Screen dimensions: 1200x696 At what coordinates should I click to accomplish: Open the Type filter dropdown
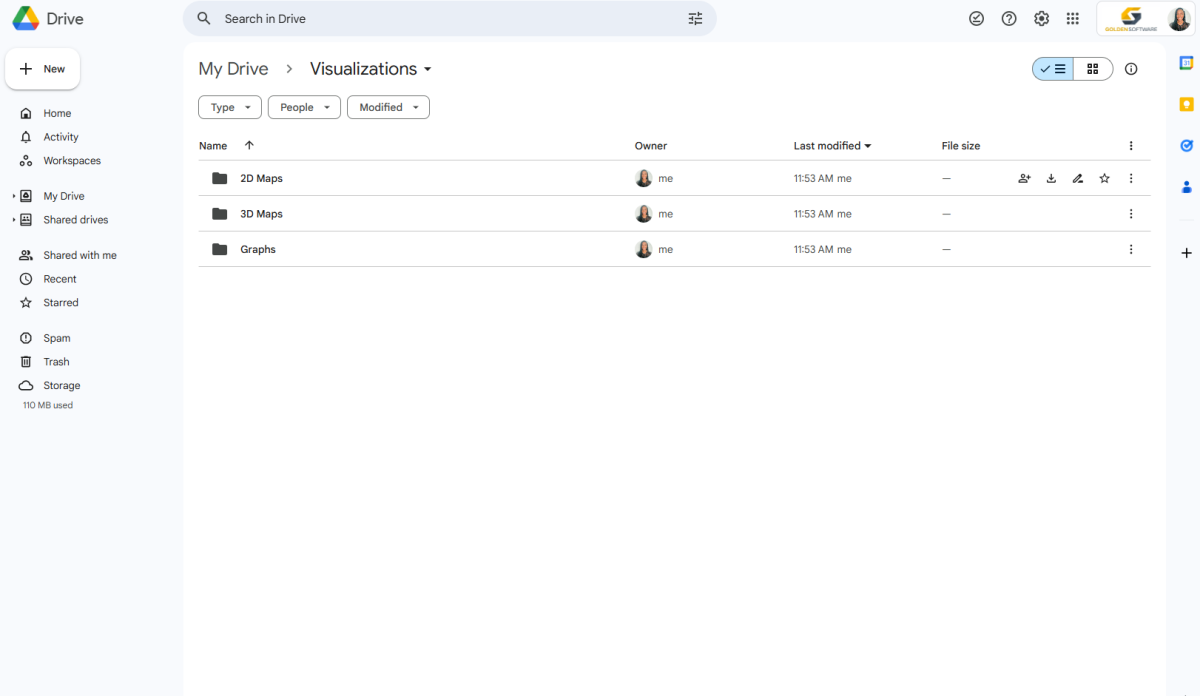click(229, 107)
